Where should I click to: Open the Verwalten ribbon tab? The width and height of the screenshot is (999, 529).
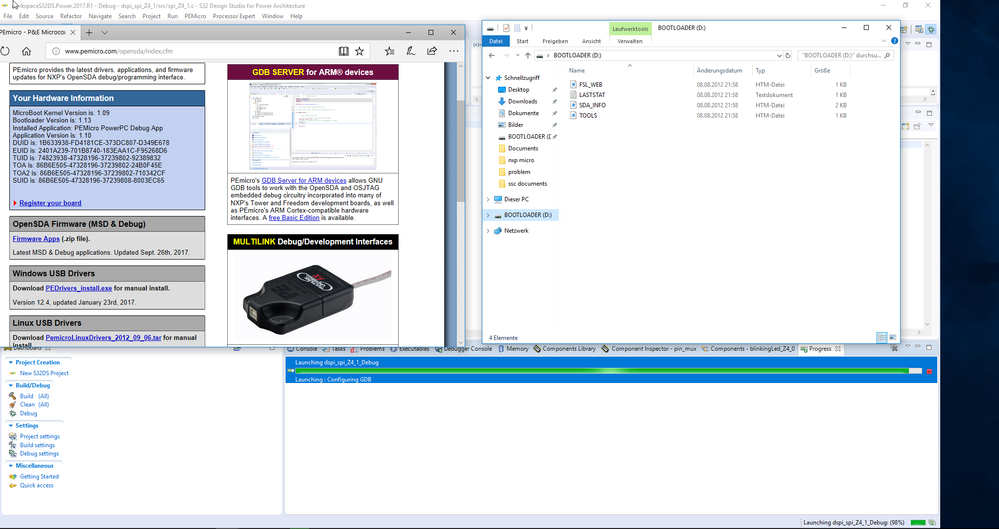[x=629, y=41]
